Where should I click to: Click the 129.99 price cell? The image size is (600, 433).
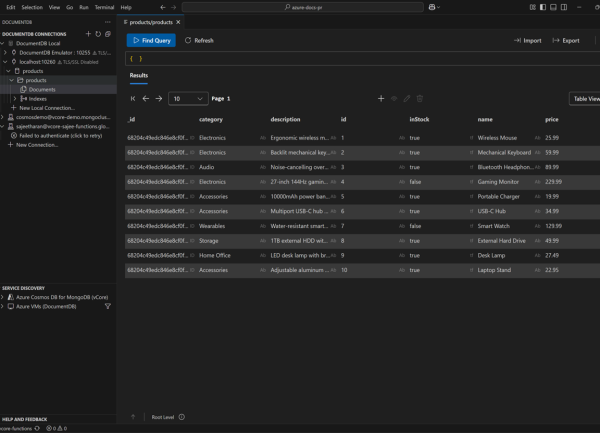[553, 226]
